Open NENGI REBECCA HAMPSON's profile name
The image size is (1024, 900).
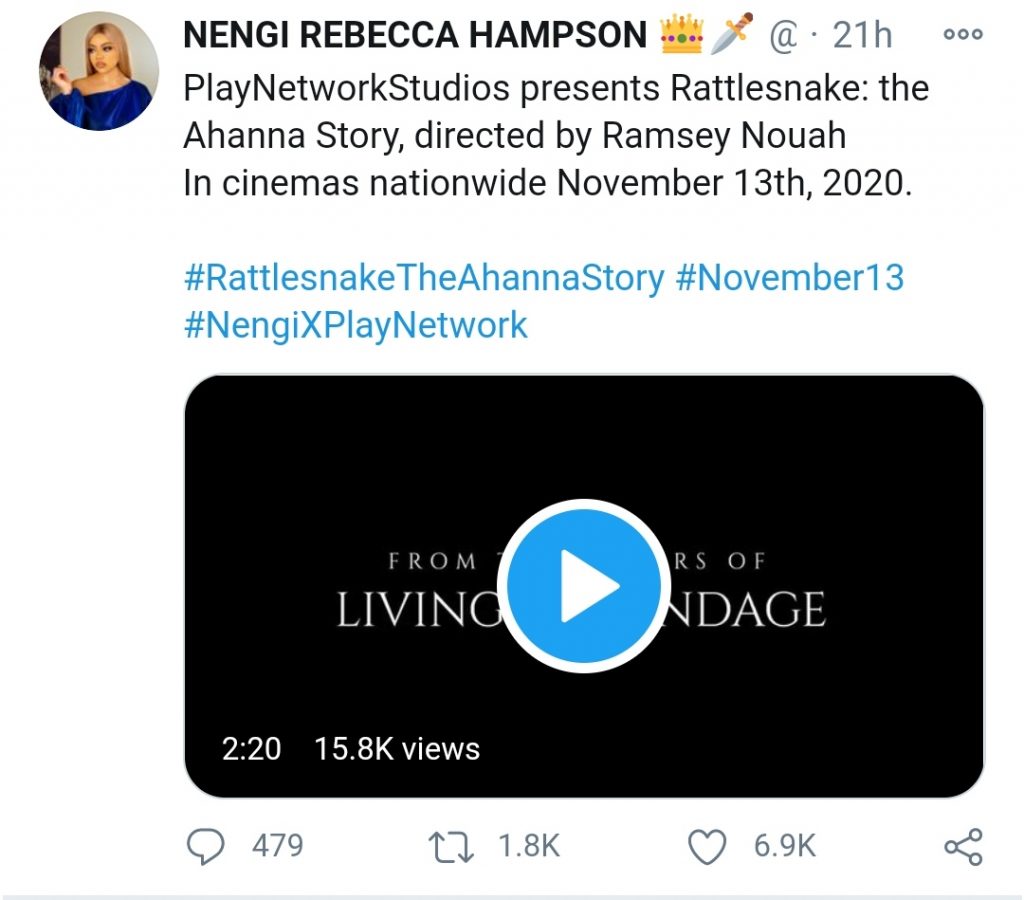415,36
